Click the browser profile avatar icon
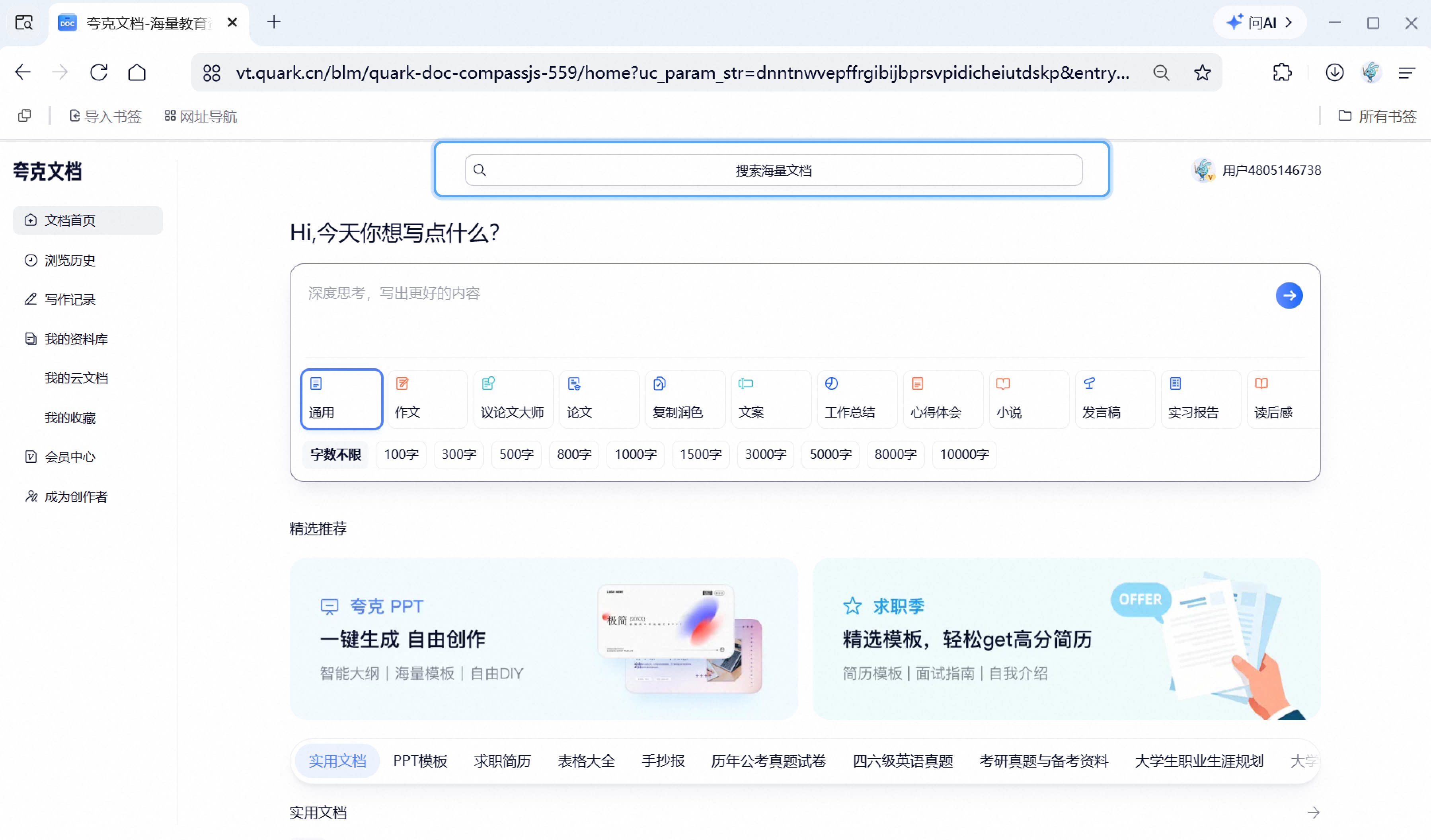Image resolution: width=1431 pixels, height=840 pixels. (x=1371, y=73)
